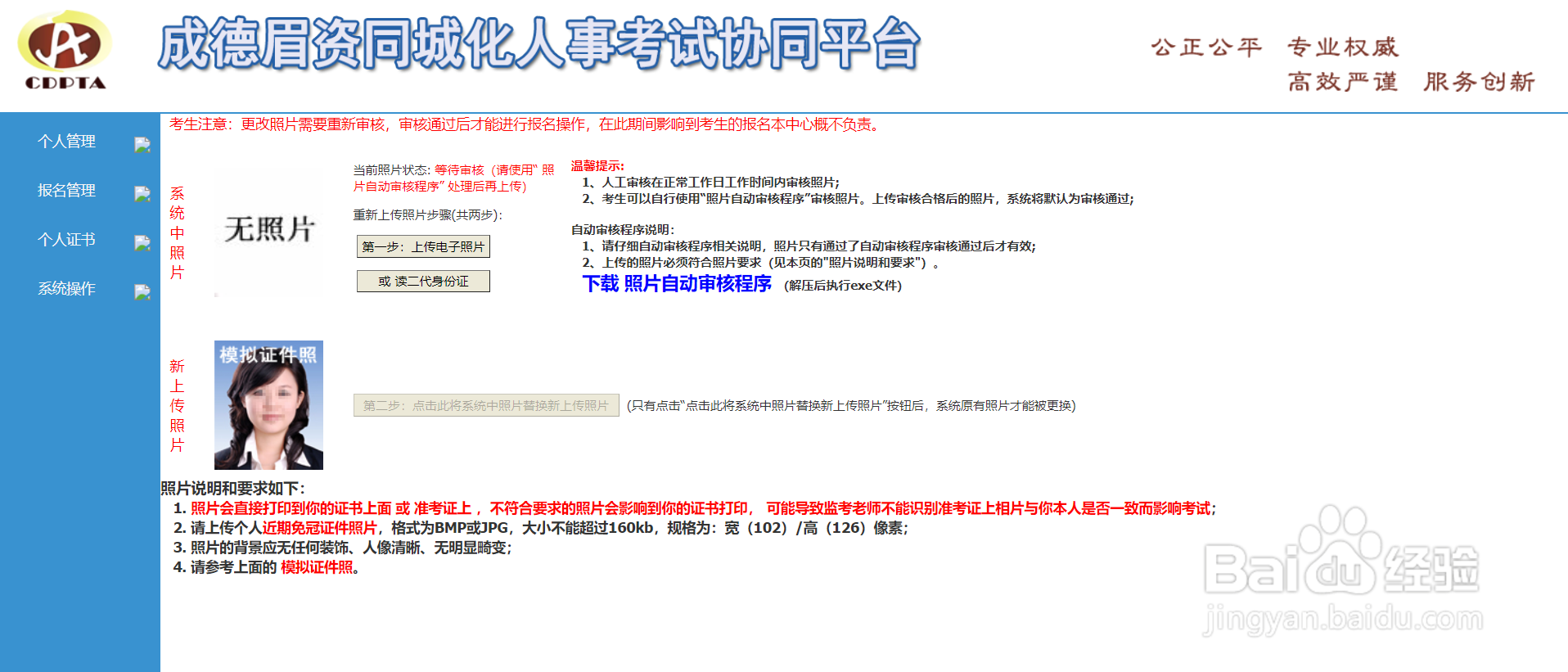1568x672 pixels.
Task: Click the 温馨提示 heading
Action: [597, 166]
